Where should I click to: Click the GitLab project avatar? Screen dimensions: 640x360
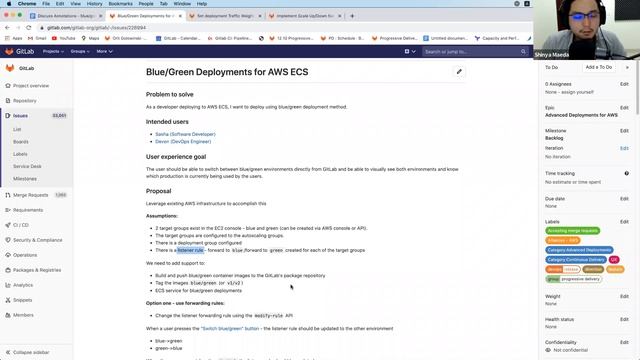tap(10, 68)
